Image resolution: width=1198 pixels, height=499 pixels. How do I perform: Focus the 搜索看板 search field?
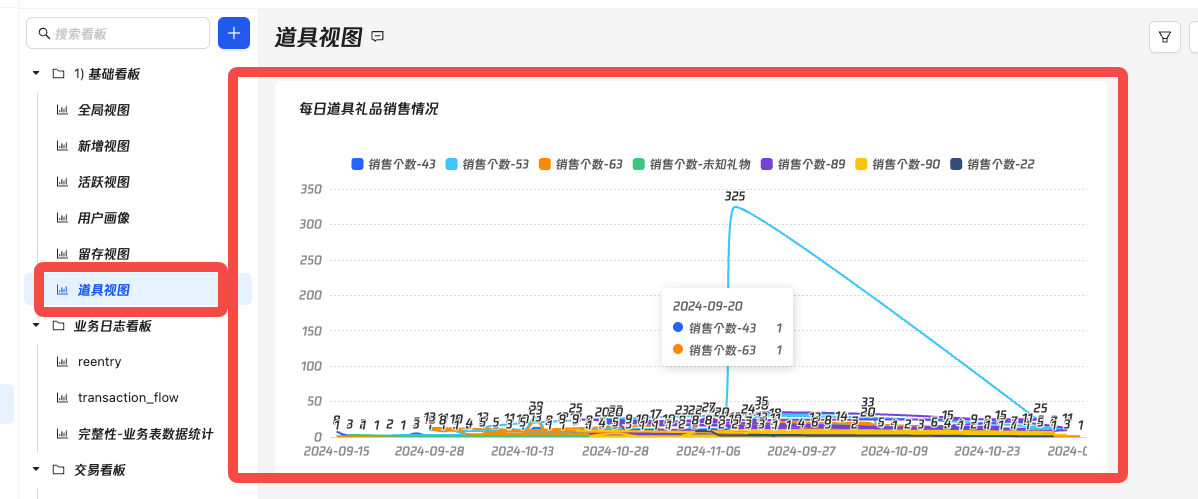[118, 33]
